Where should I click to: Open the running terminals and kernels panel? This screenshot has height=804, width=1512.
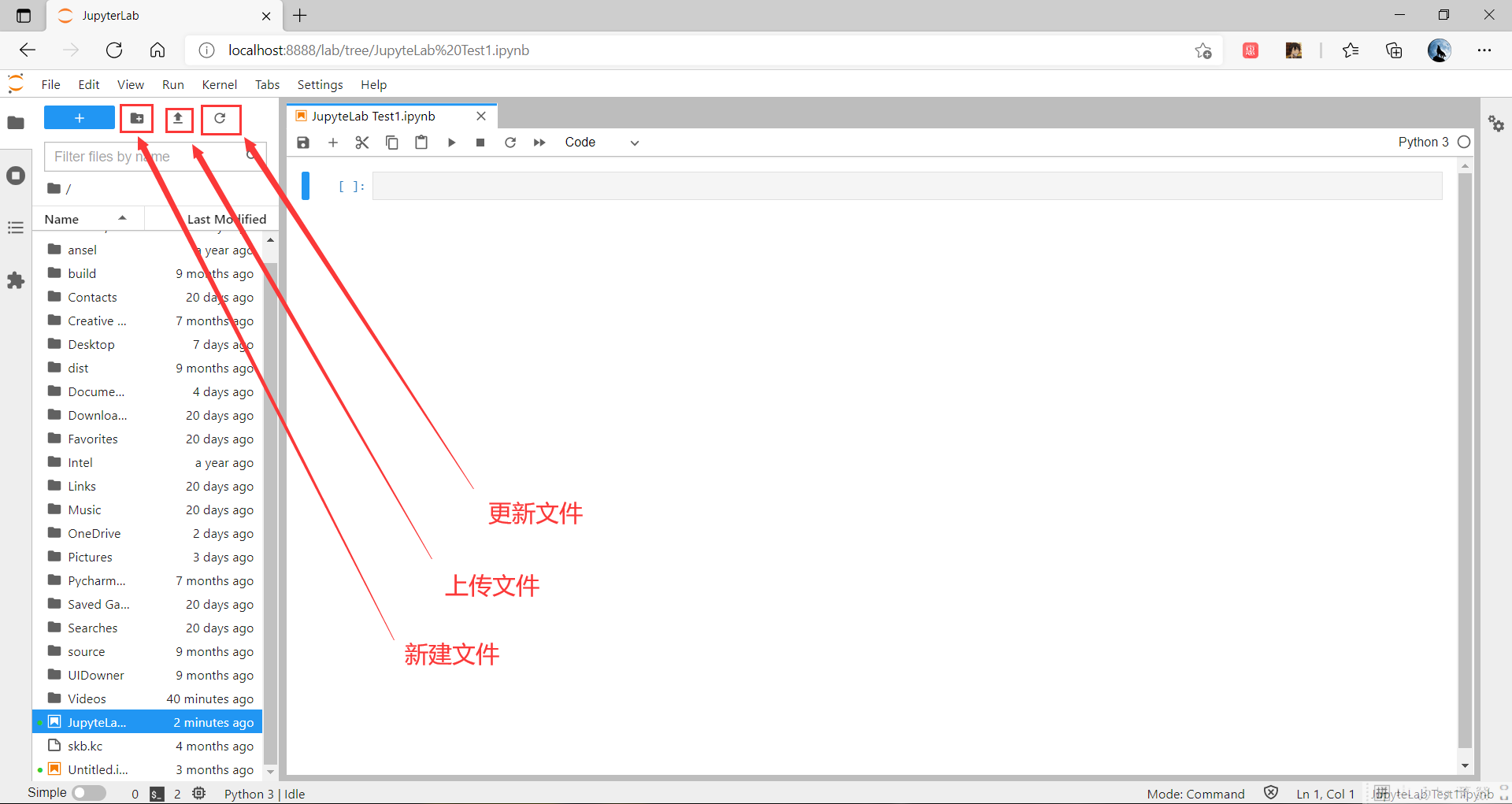[16, 176]
